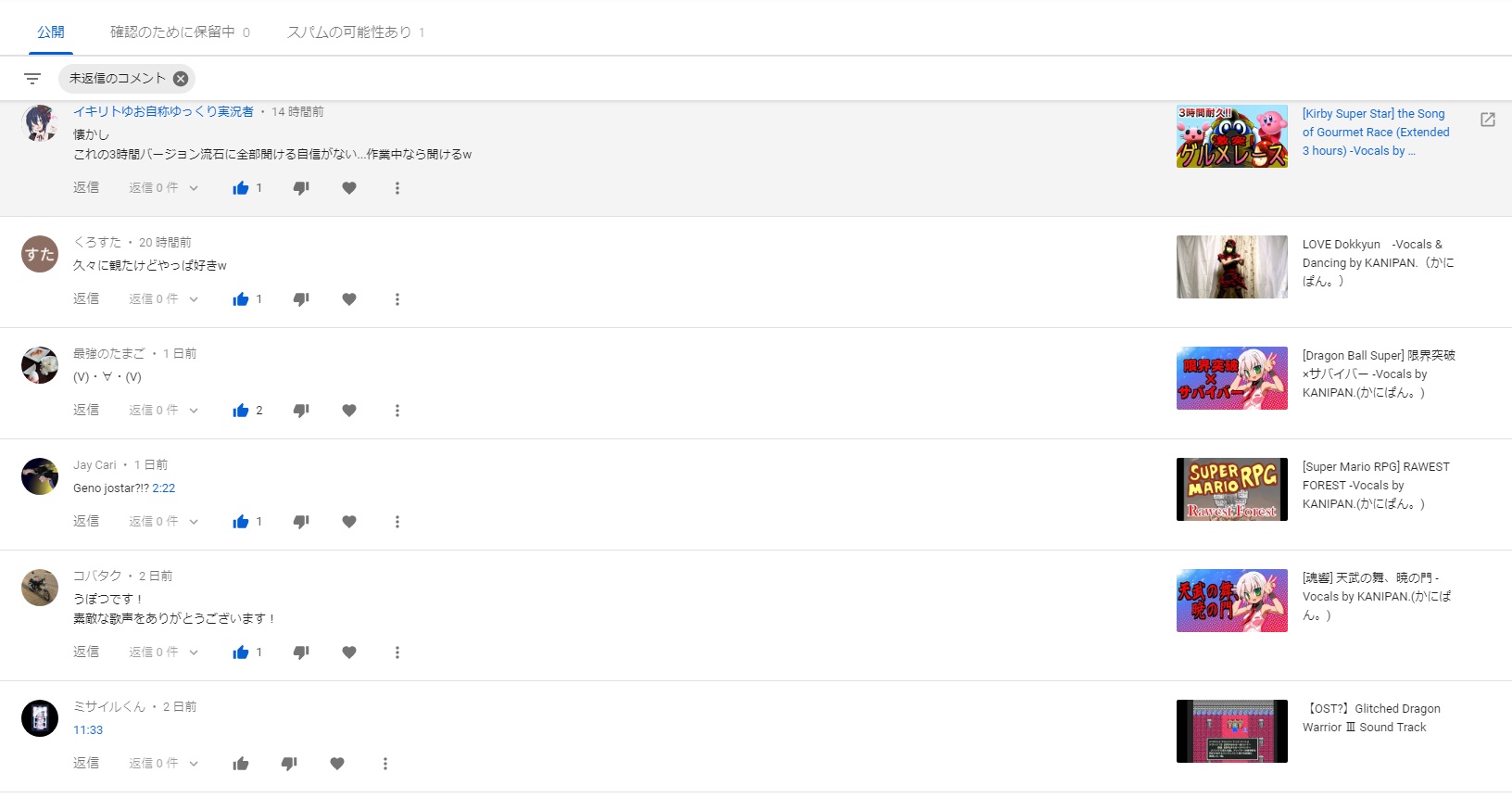Click 返信 to reply to 最強のたまご
The image size is (1512, 798).
coord(86,410)
